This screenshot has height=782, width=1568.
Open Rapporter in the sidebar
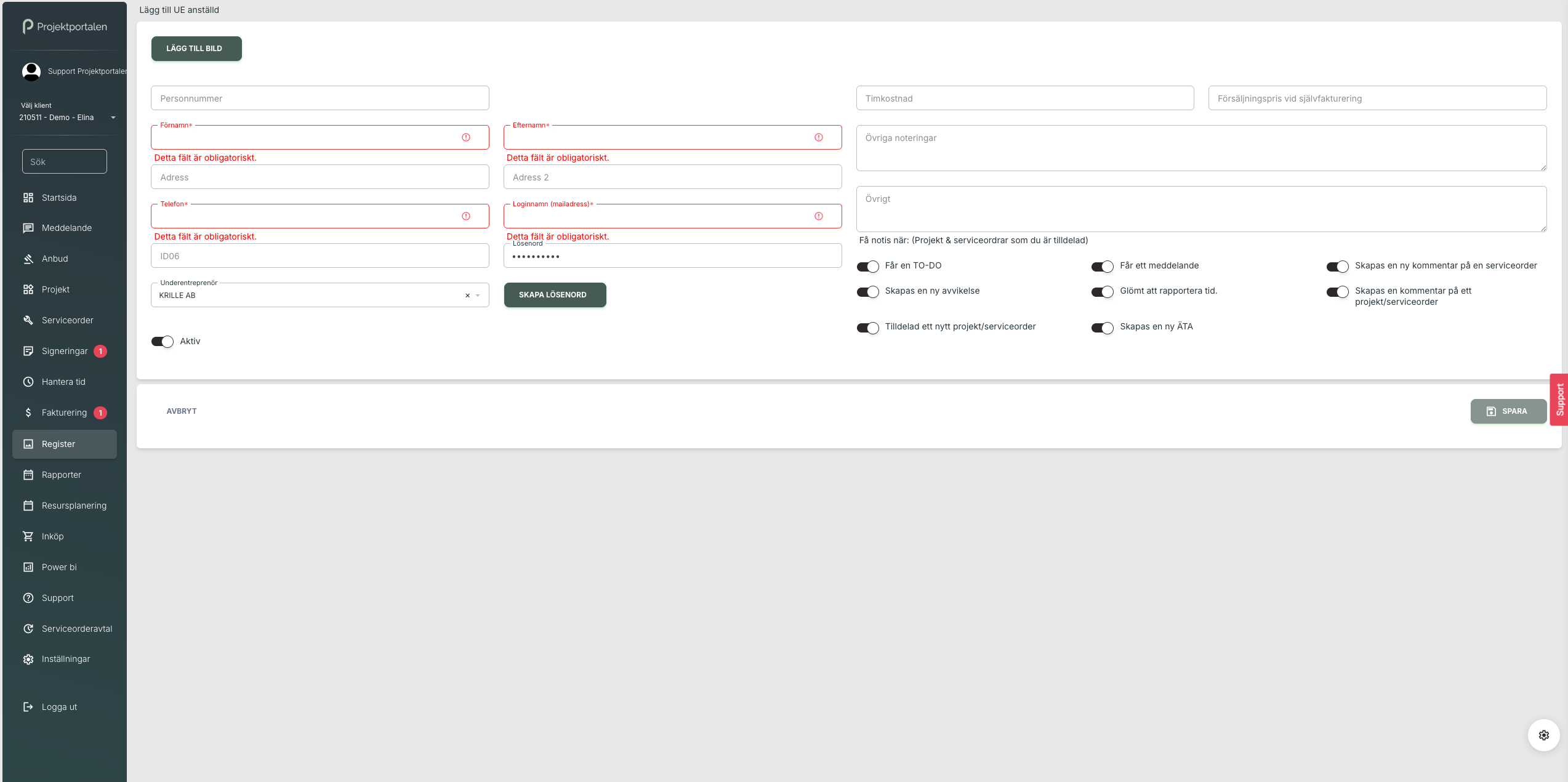click(x=62, y=475)
